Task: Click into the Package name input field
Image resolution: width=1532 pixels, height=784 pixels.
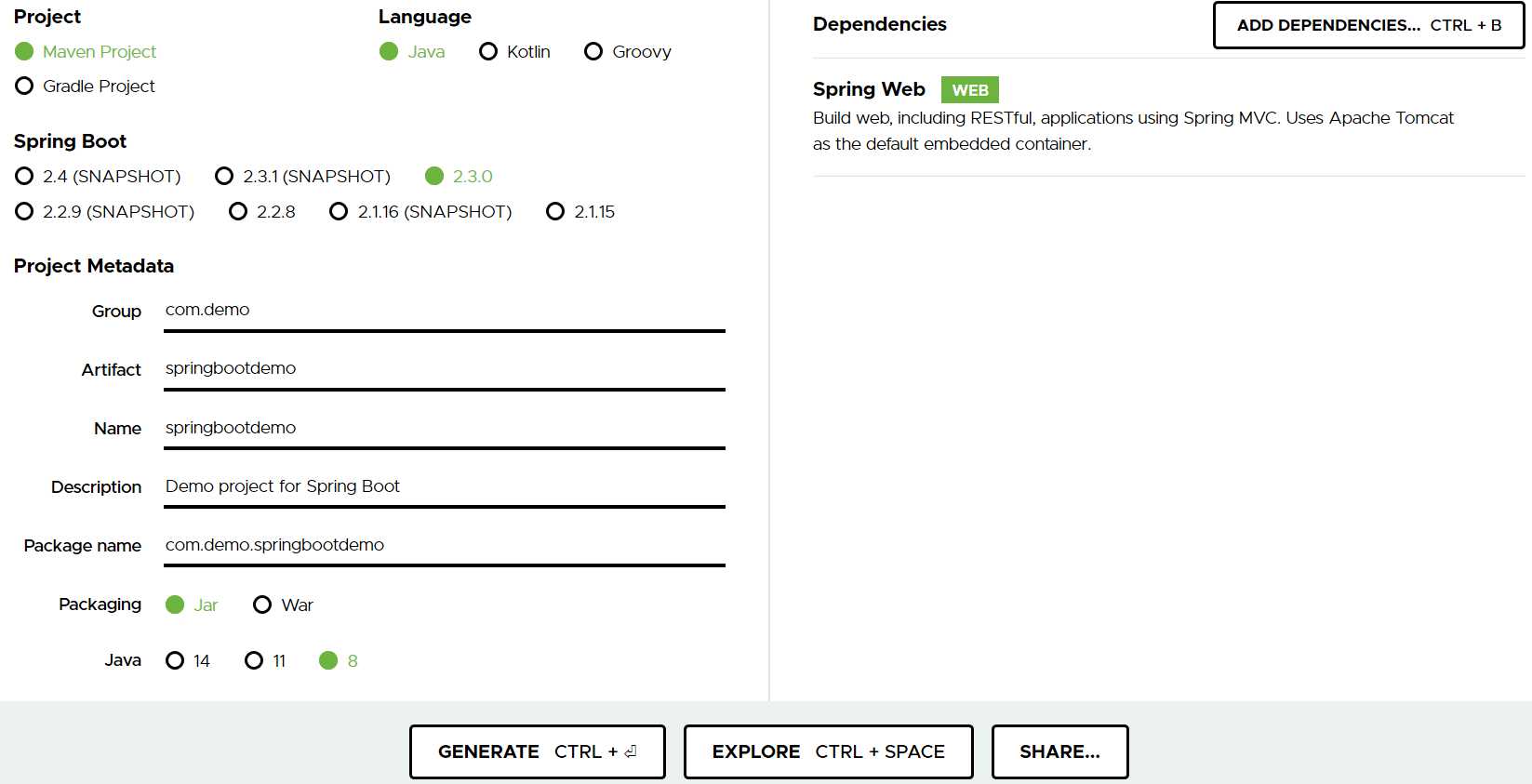Action: 445,546
